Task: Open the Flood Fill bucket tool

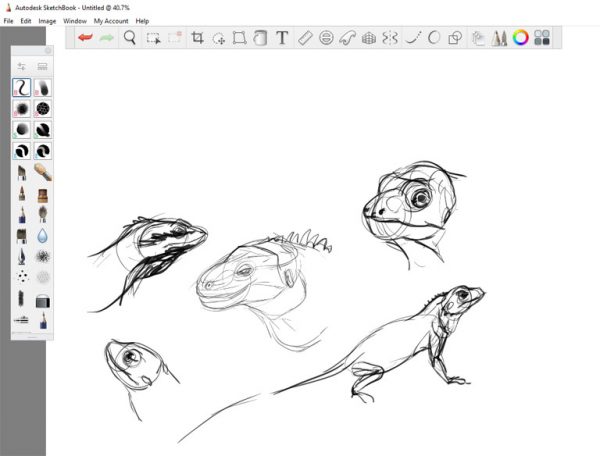Action: tap(260, 38)
